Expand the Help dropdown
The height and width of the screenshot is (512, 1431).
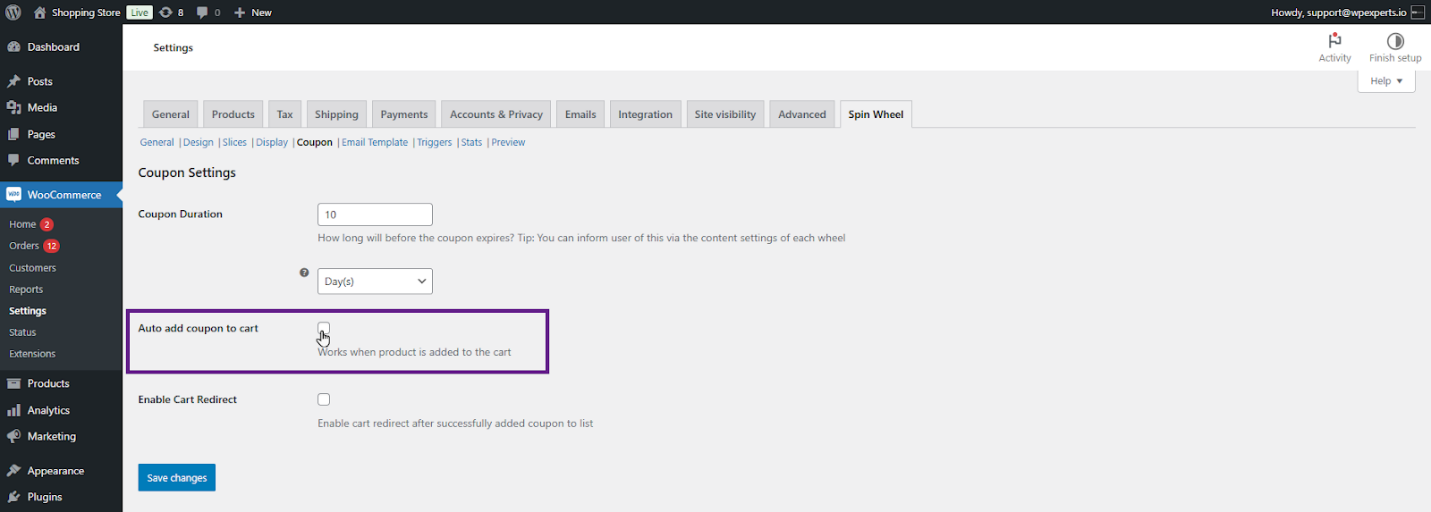[x=1386, y=81]
